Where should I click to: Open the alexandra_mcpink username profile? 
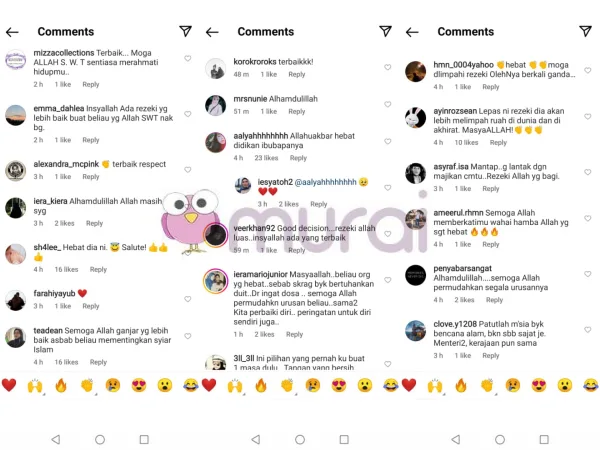tap(66, 164)
